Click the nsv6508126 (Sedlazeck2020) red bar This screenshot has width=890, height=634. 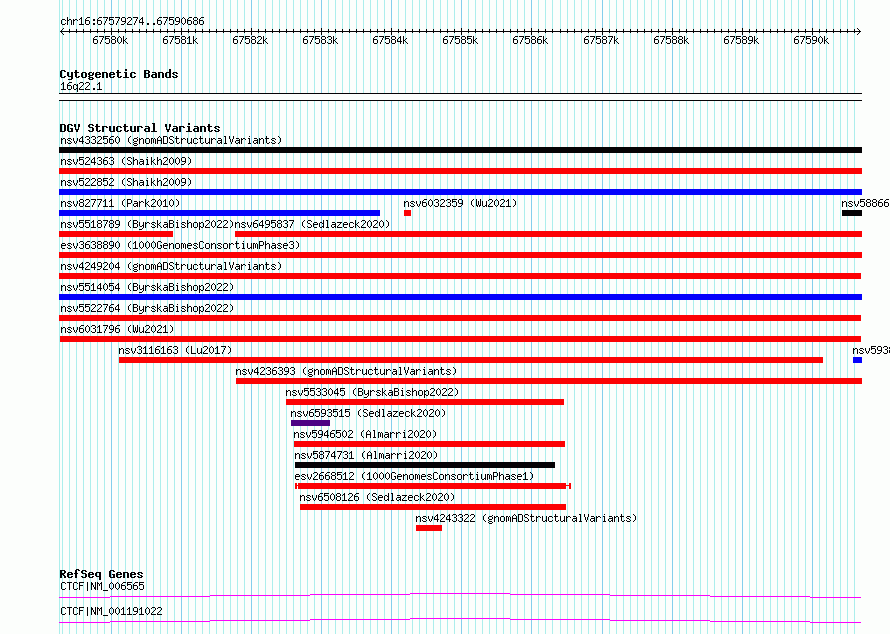[433, 507]
